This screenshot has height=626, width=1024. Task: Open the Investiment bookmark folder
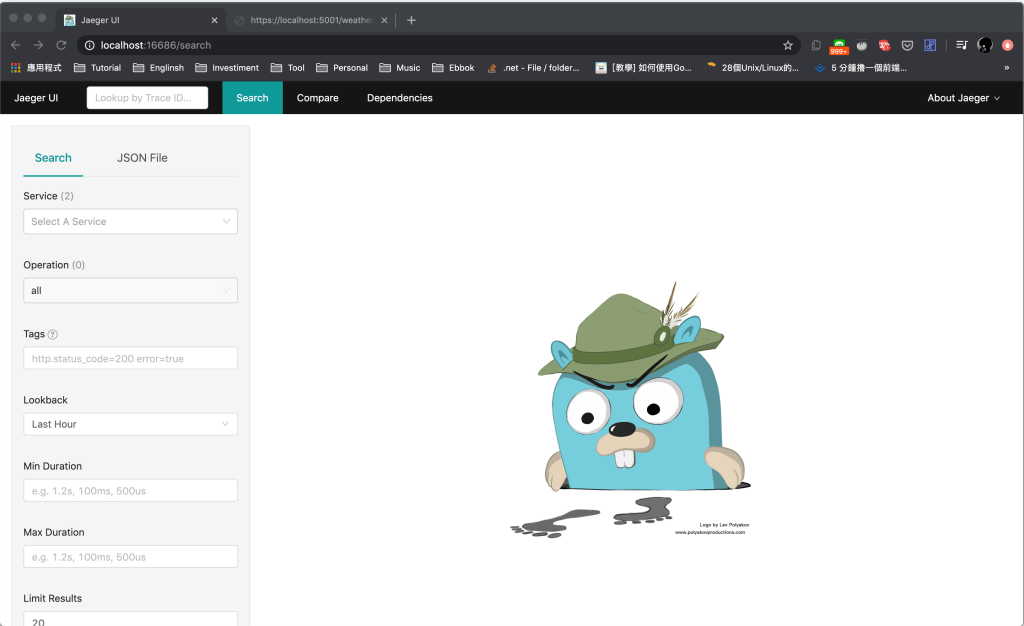227,68
